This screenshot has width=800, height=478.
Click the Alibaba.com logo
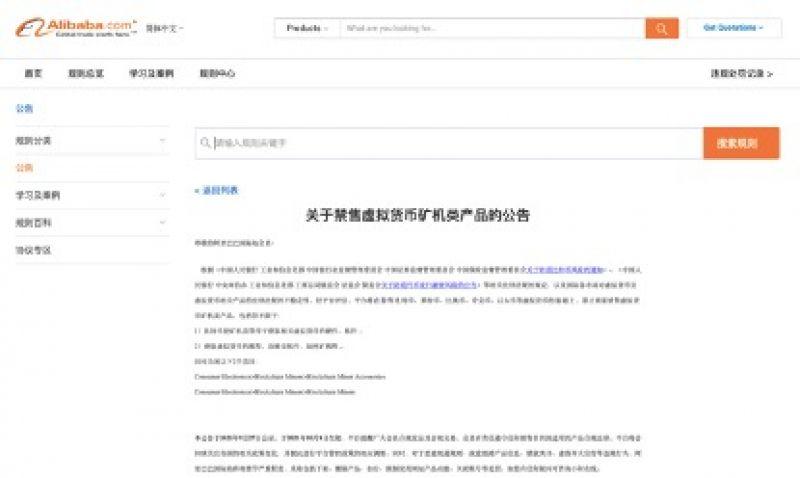tap(76, 28)
